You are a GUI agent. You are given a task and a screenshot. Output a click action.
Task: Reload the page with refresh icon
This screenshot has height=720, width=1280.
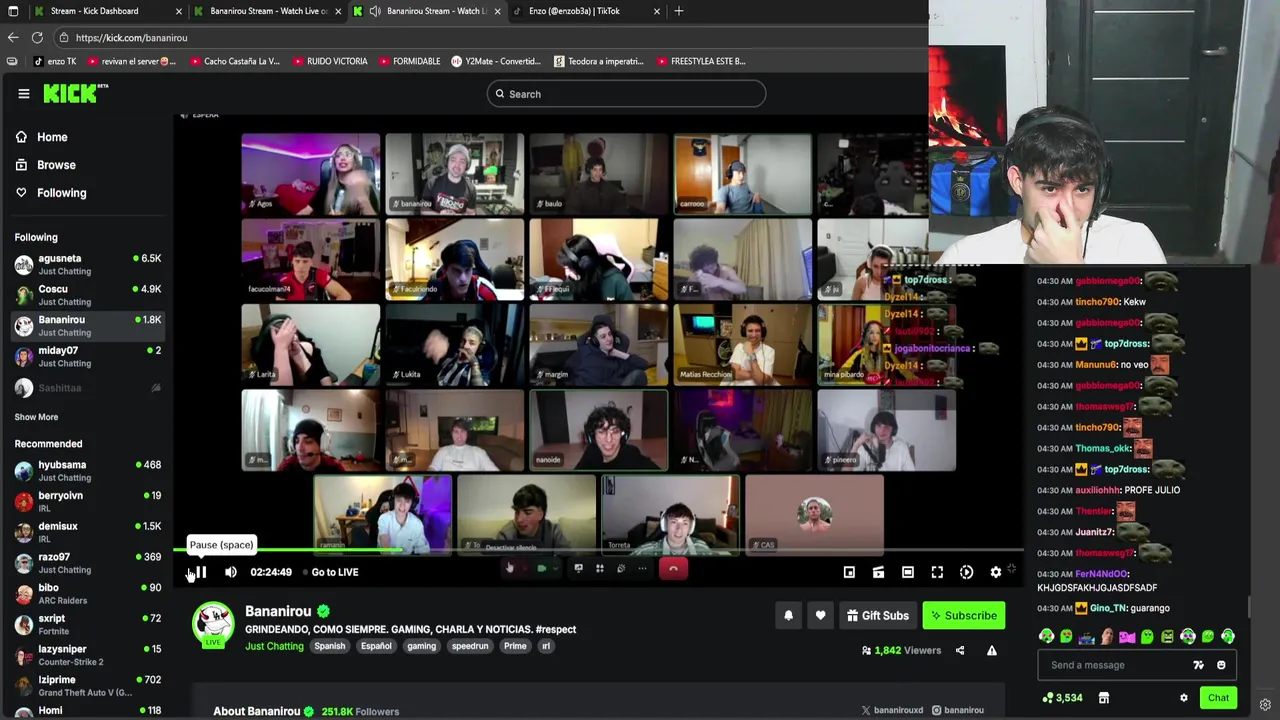(37, 38)
